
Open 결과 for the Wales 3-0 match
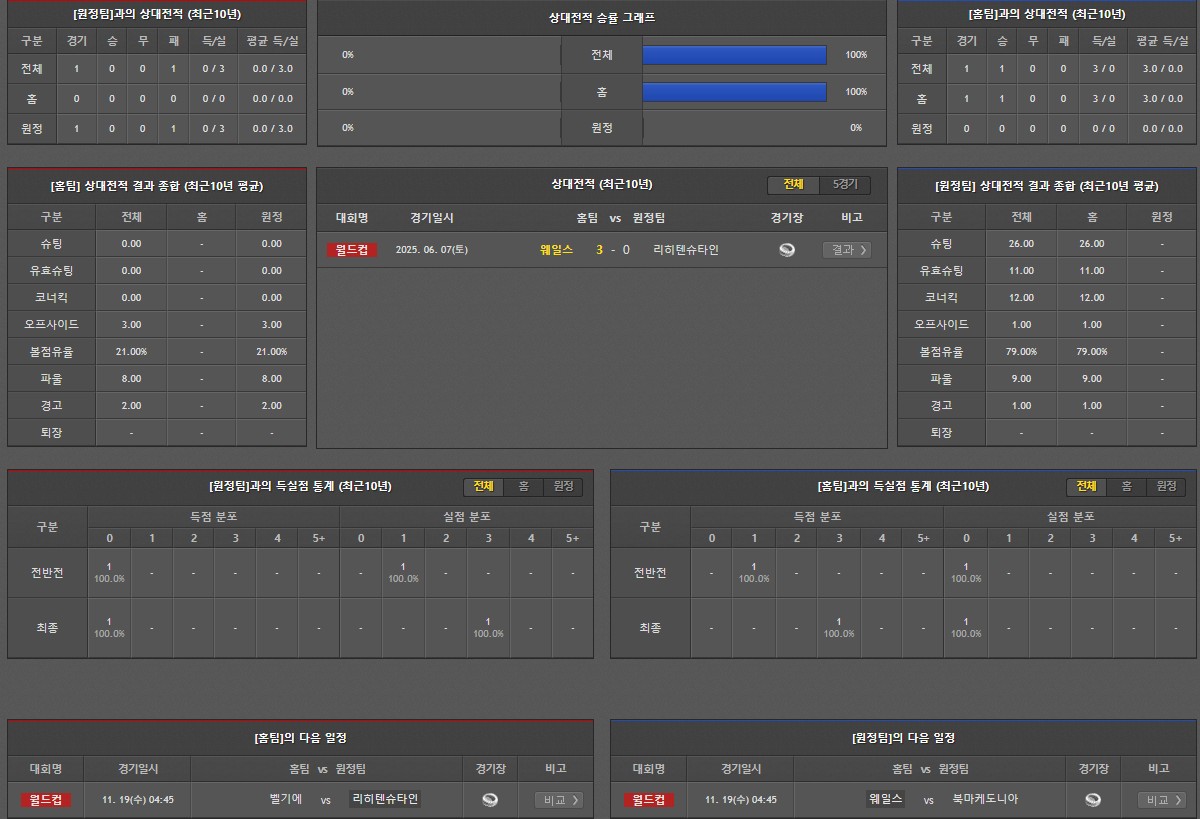click(x=846, y=250)
